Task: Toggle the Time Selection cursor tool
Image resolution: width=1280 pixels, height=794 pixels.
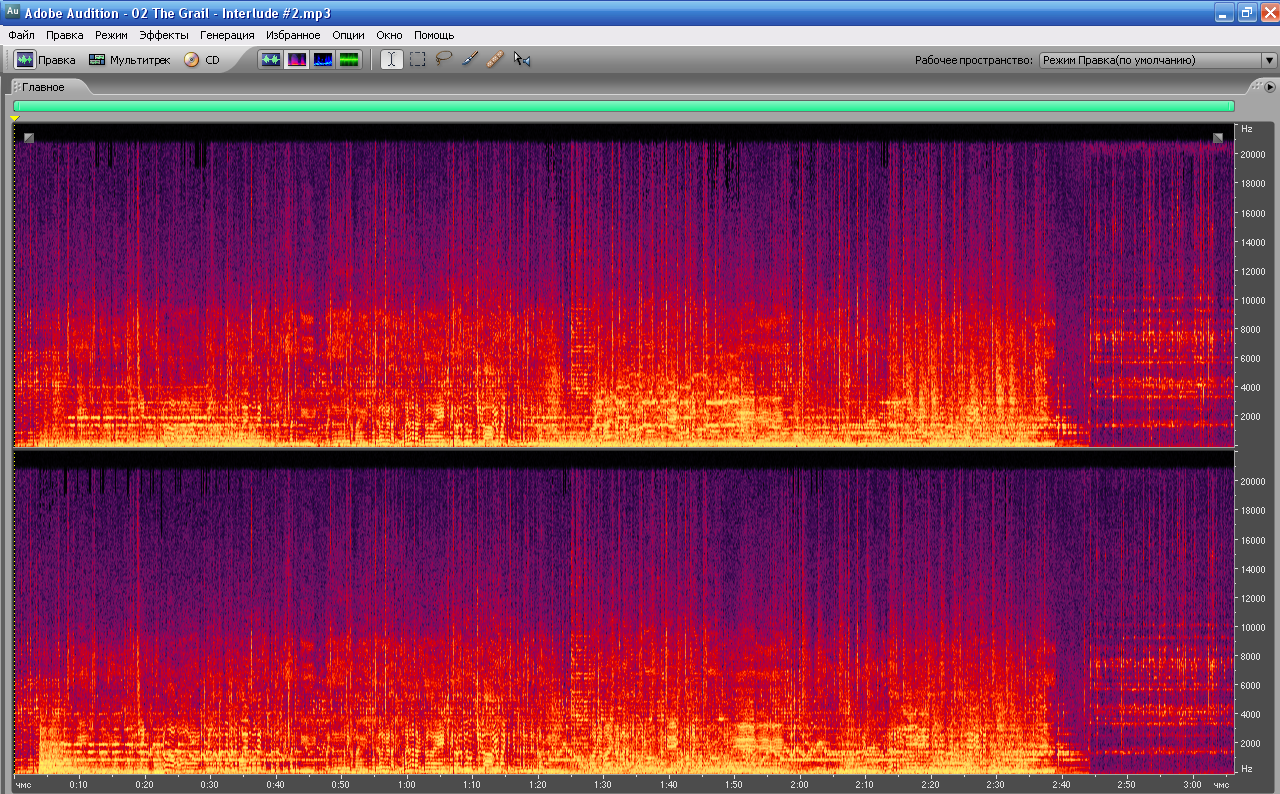Action: (392, 60)
